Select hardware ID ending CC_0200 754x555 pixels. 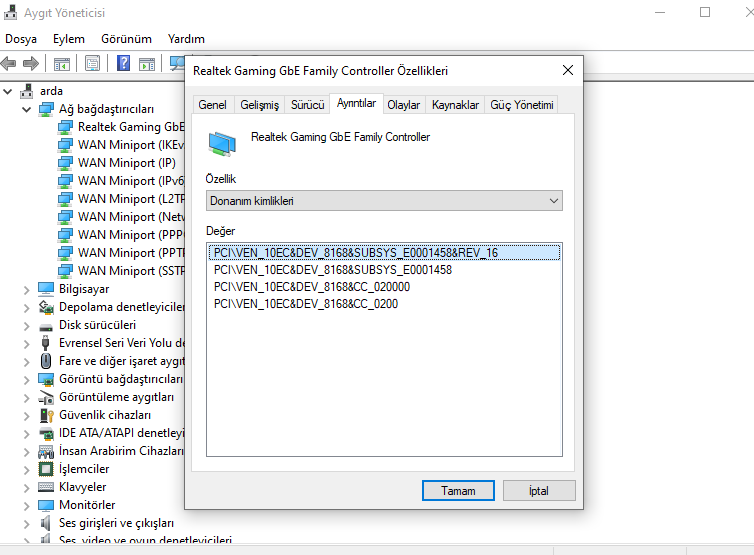point(306,304)
